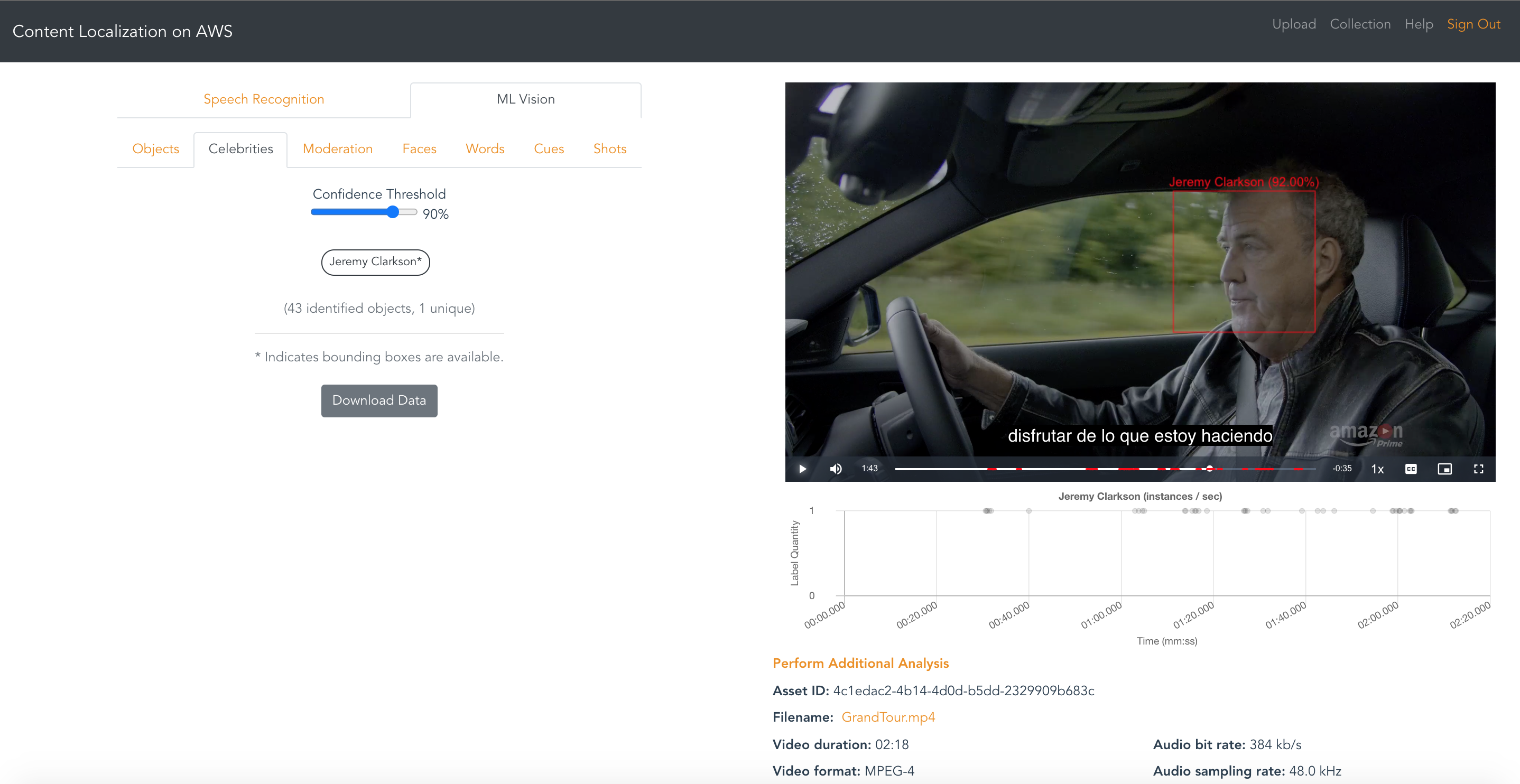Go to Upload page
Viewport: 1520px width, 784px height.
tap(1294, 24)
